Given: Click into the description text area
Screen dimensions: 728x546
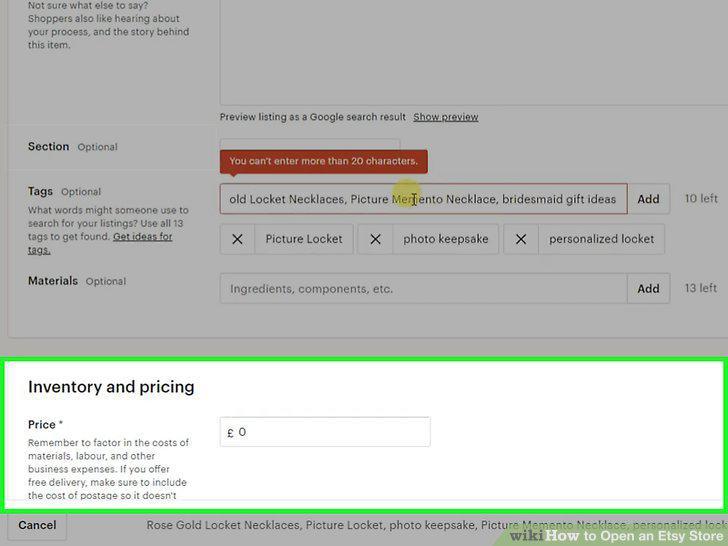Looking at the screenshot, I should click(x=474, y=51).
